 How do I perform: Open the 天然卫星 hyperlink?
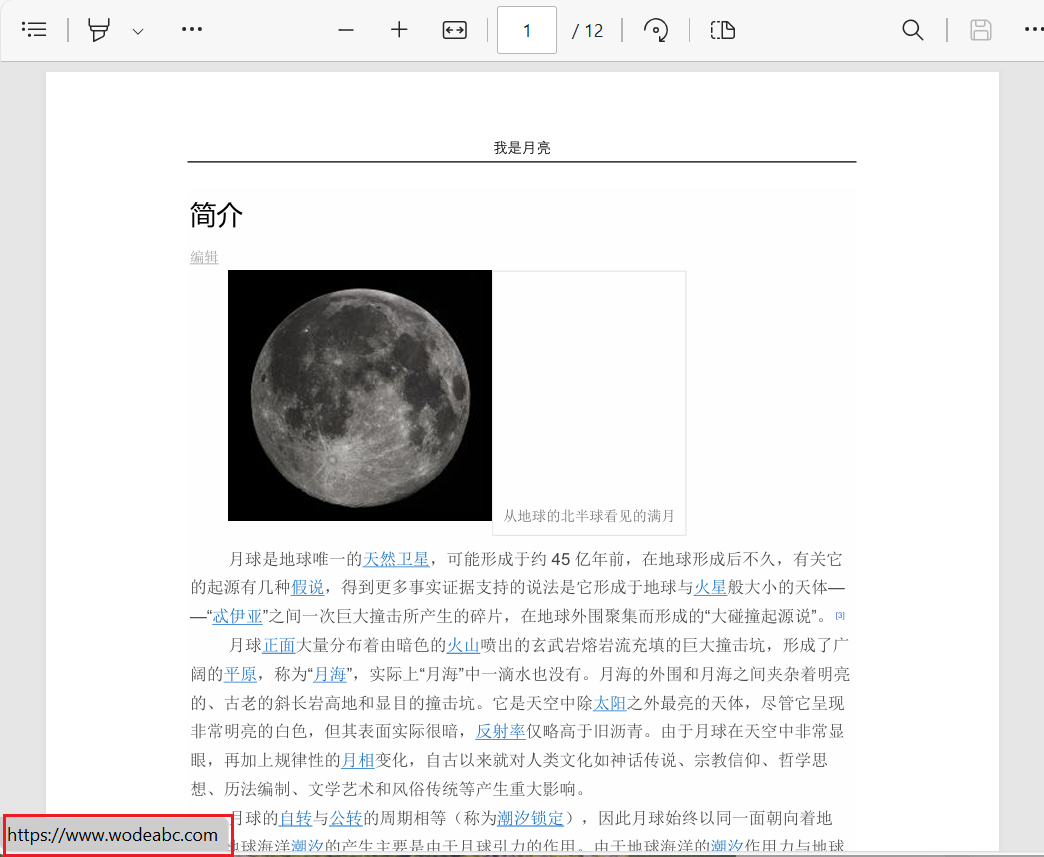(x=396, y=559)
